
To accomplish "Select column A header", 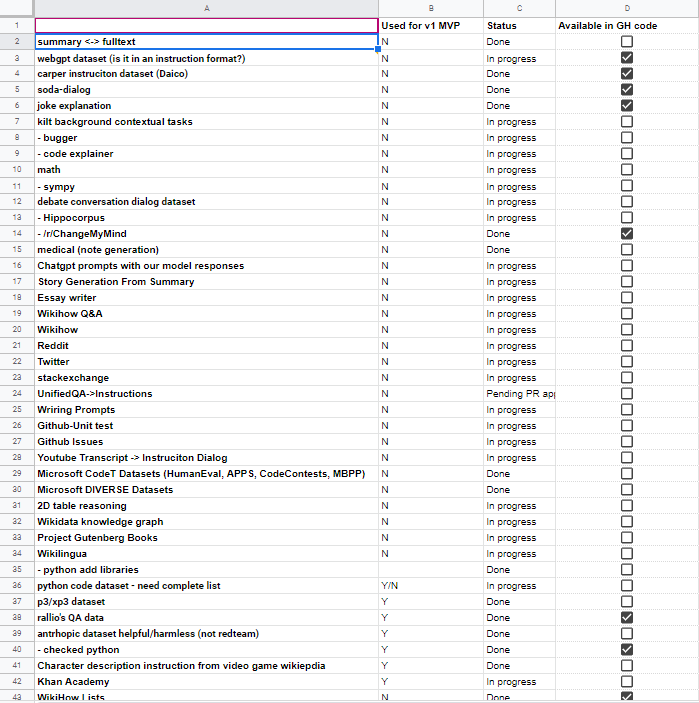I will (x=206, y=8).
